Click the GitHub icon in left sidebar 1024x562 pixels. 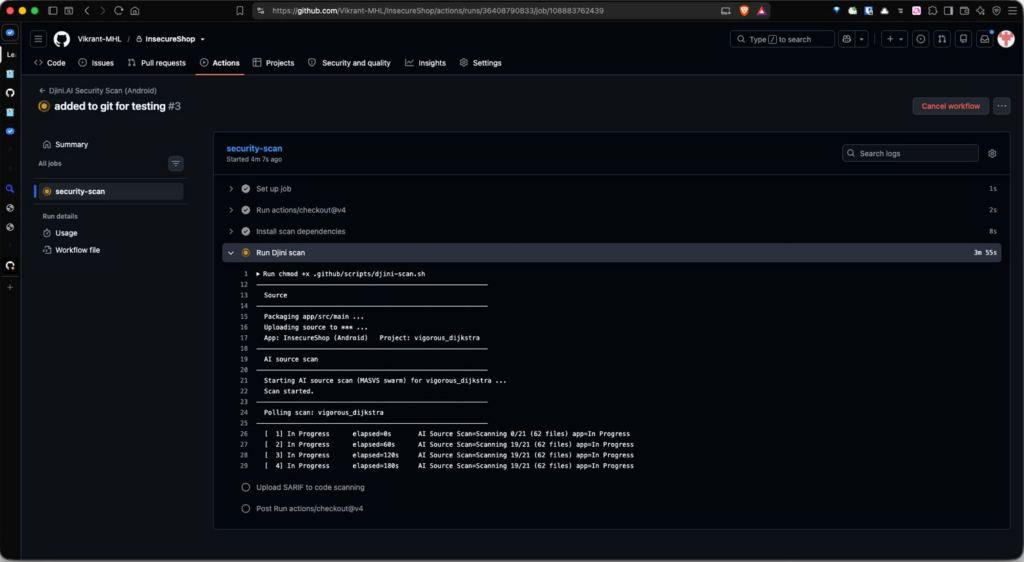pos(10,93)
